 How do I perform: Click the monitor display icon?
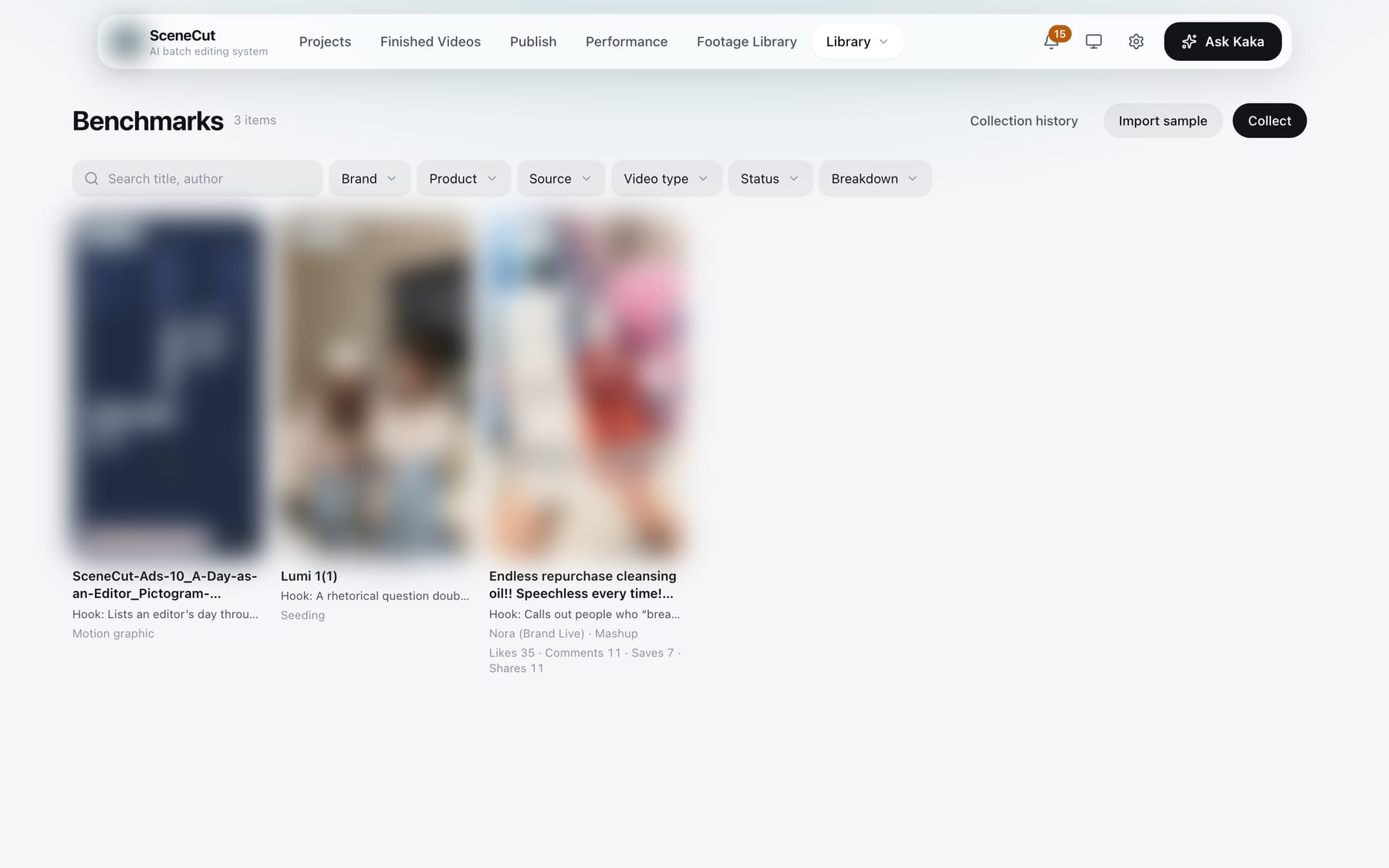point(1093,42)
